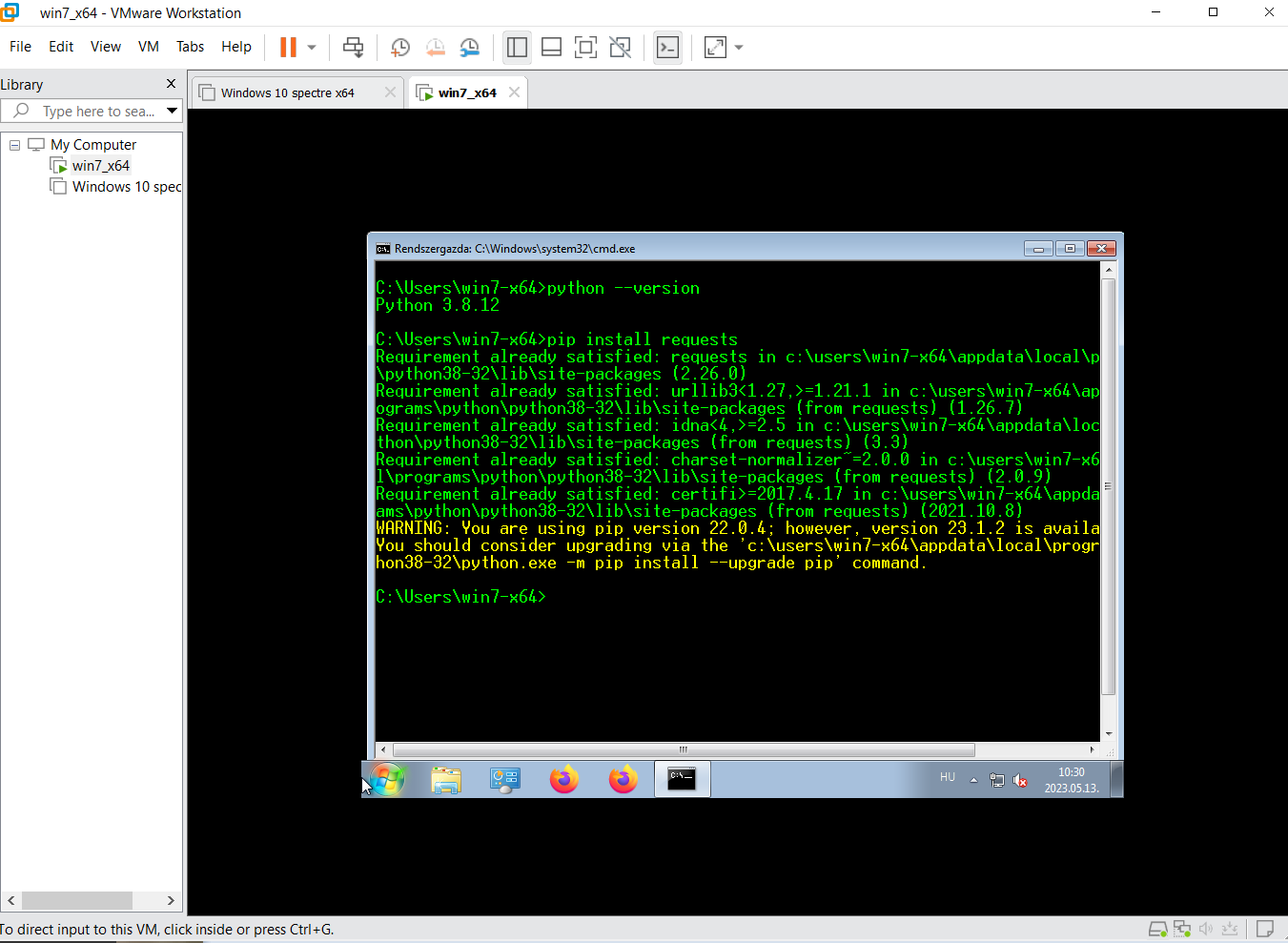Screen dimensions: 1288x943
Task: Click the Show Desktop strip in guest taskbar
Action: pyautogui.click(x=1116, y=779)
